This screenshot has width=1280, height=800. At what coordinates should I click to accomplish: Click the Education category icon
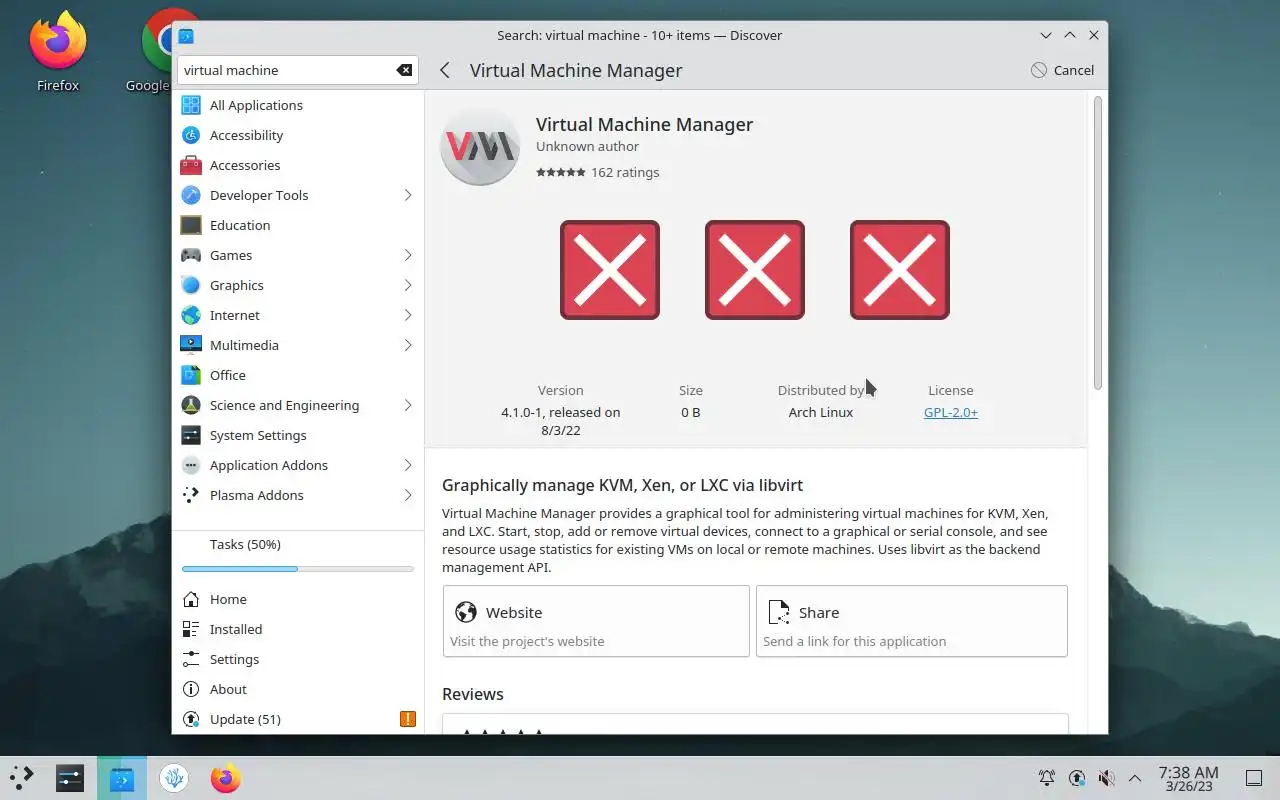click(x=191, y=225)
